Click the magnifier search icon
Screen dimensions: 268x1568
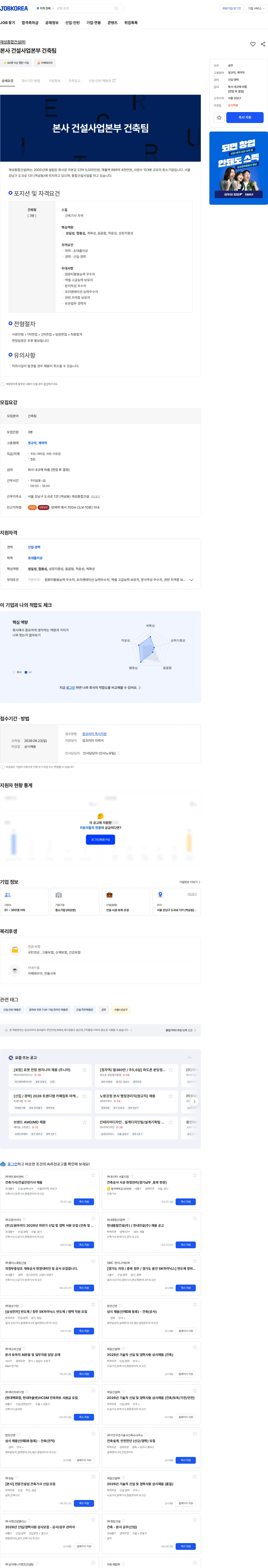pyautogui.click(x=116, y=9)
